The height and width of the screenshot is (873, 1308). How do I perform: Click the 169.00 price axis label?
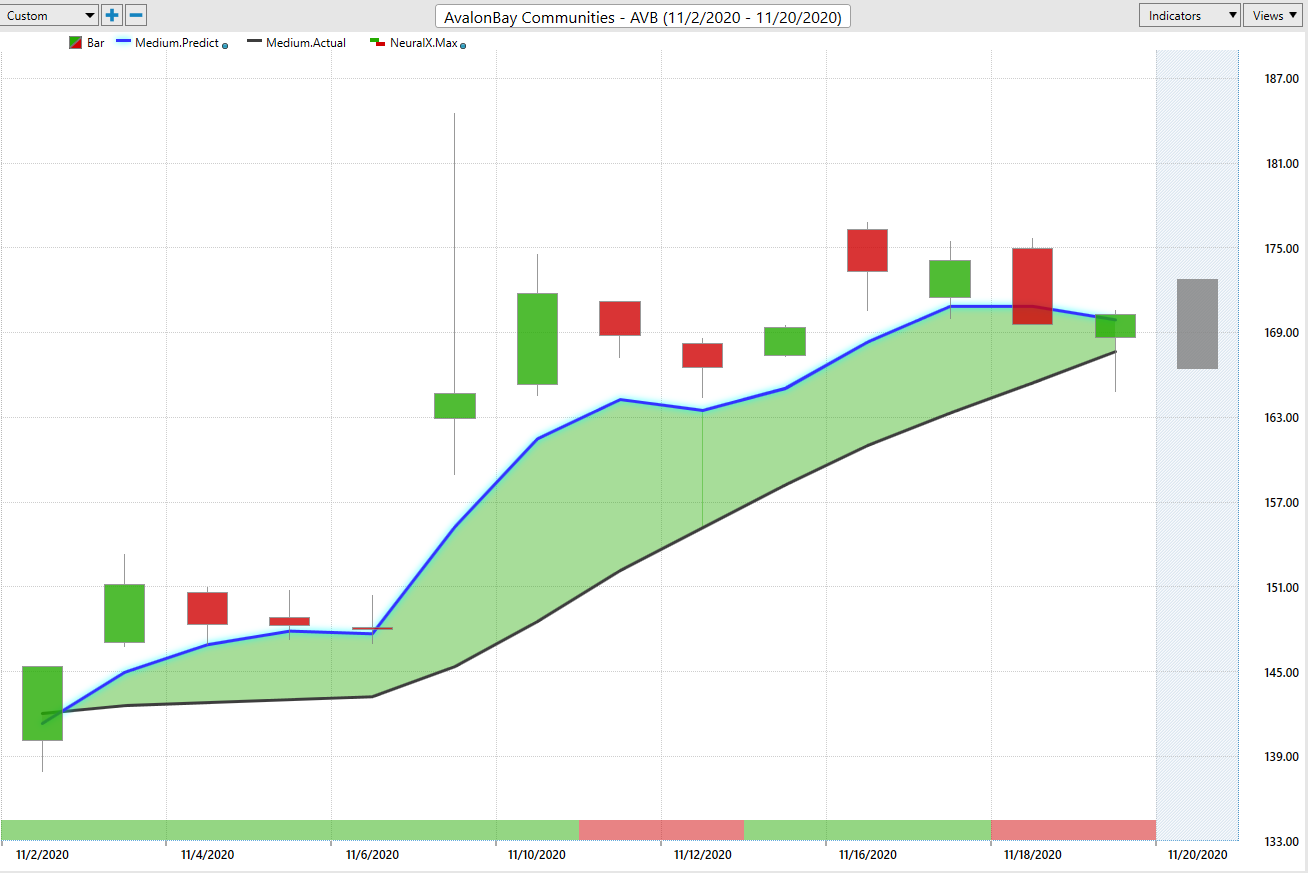(x=1282, y=333)
